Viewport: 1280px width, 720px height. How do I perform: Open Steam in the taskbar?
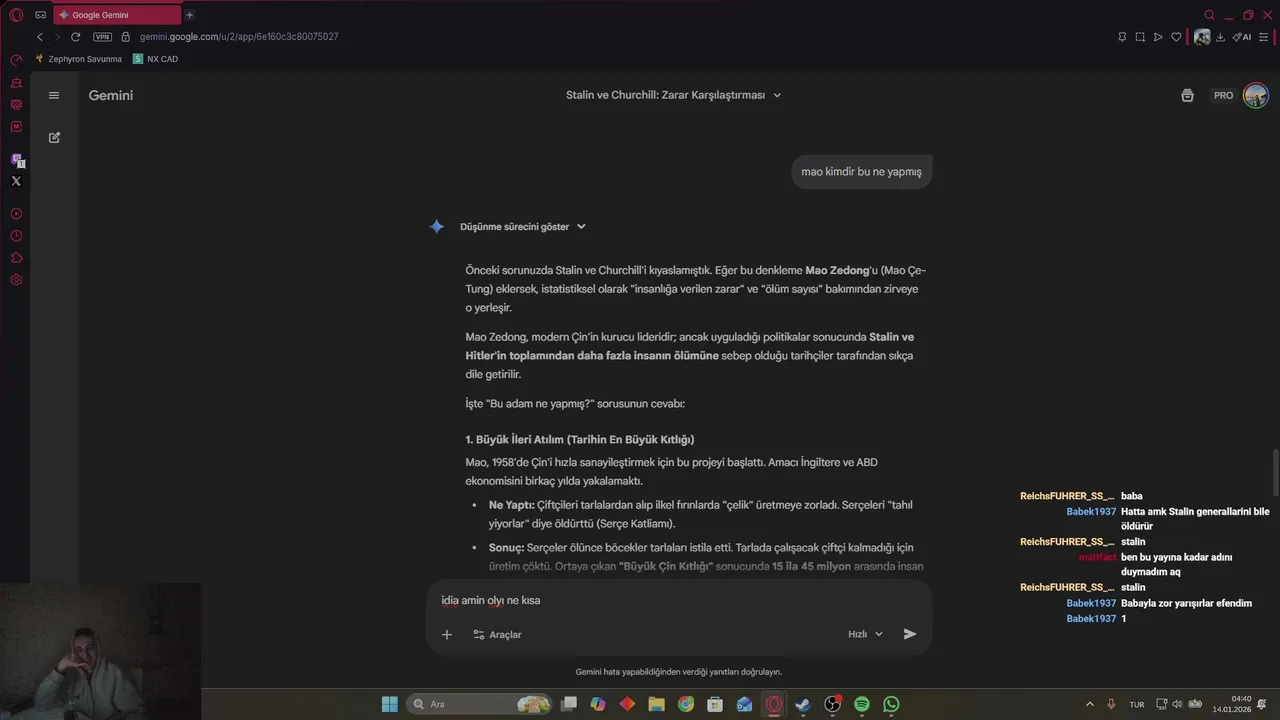[x=803, y=704]
